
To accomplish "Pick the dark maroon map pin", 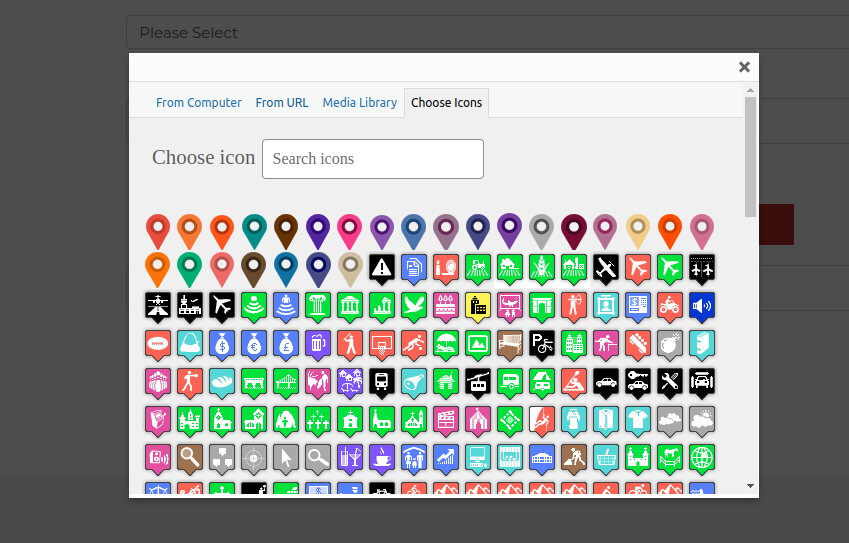I will pos(573,231).
